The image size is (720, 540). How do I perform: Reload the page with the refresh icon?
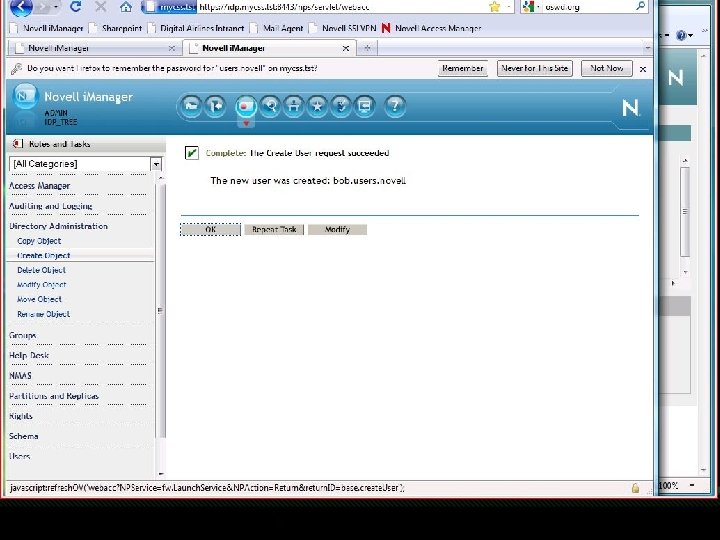76,6
